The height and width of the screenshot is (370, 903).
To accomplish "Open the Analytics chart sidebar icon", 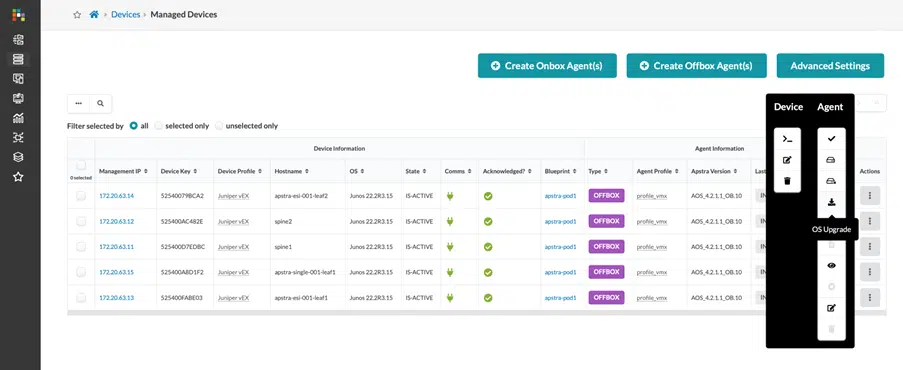I will 18,118.
